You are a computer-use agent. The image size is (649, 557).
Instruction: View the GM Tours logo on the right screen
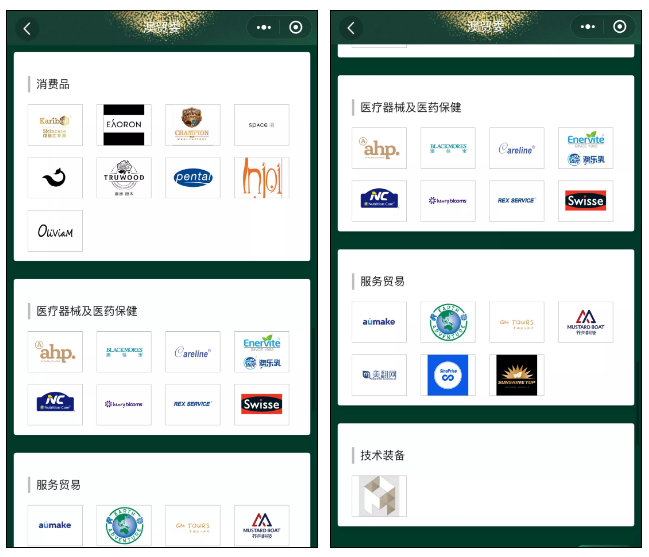(x=517, y=322)
